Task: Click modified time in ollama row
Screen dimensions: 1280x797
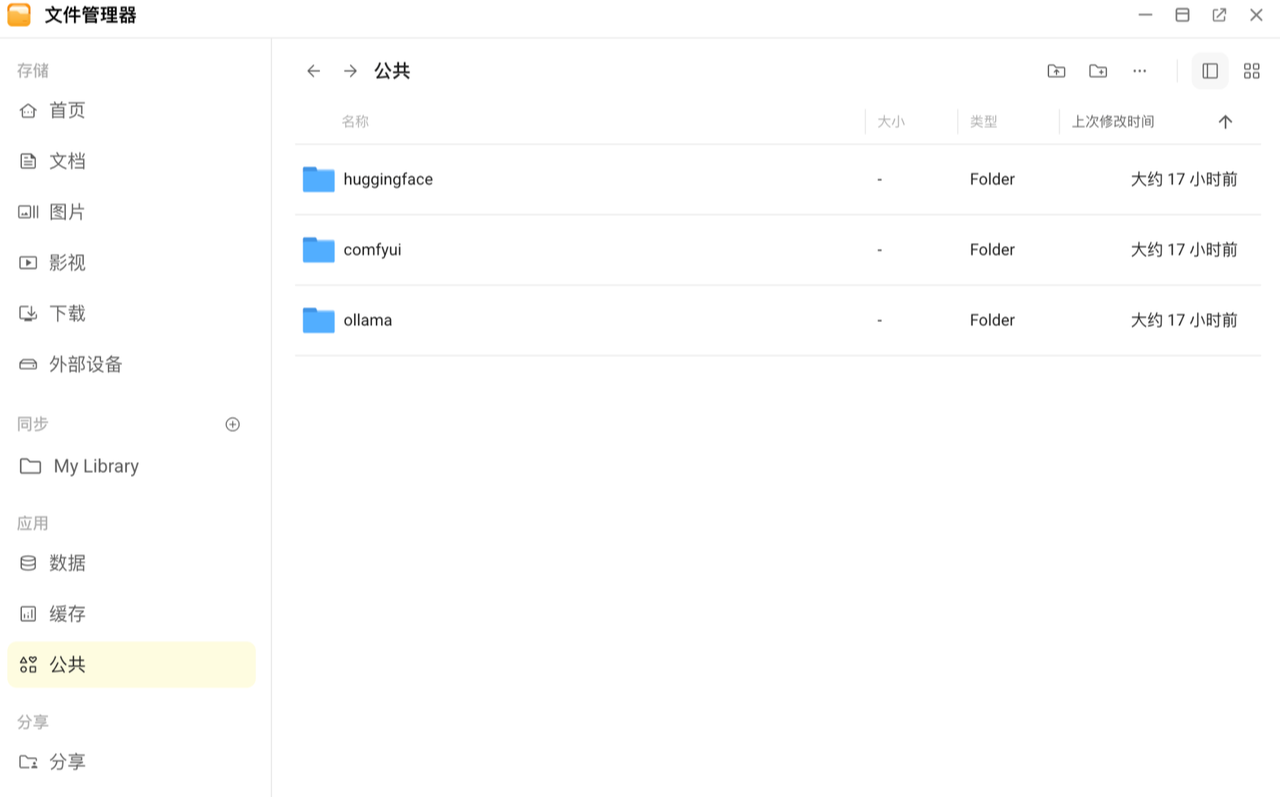Action: click(x=1184, y=320)
